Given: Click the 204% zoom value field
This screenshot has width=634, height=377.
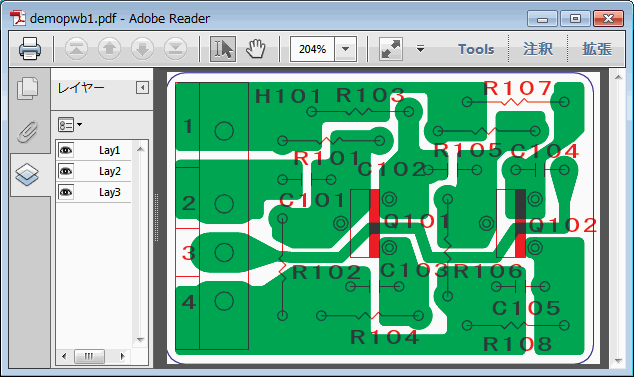Looking at the screenshot, I should point(312,49).
